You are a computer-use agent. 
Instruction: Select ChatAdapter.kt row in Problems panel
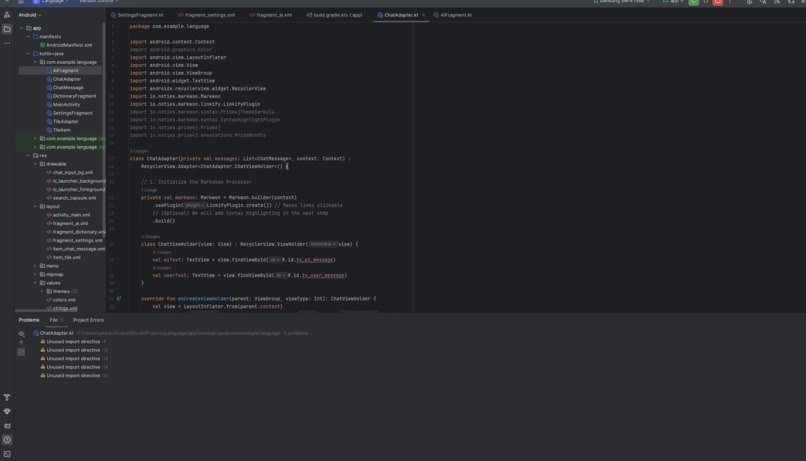click(171, 333)
